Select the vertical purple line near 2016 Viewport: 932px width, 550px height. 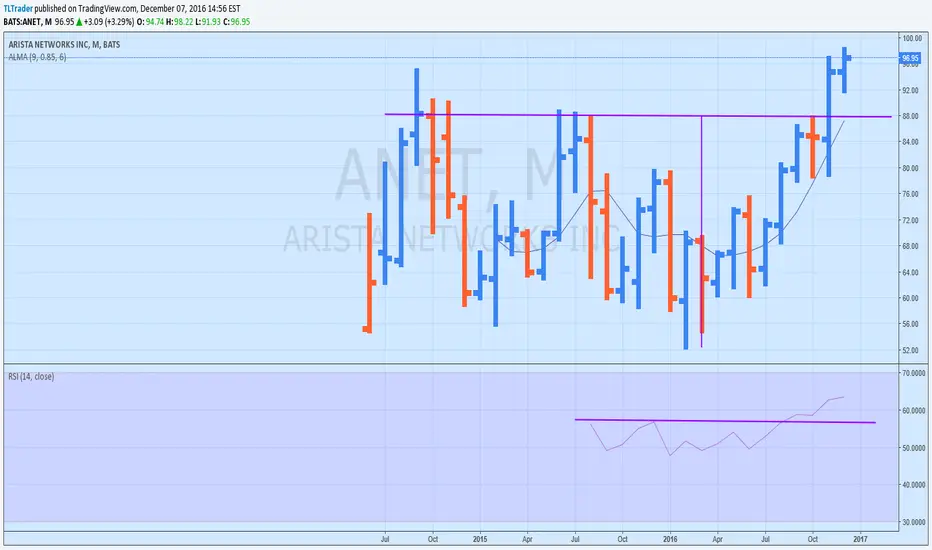(x=702, y=232)
